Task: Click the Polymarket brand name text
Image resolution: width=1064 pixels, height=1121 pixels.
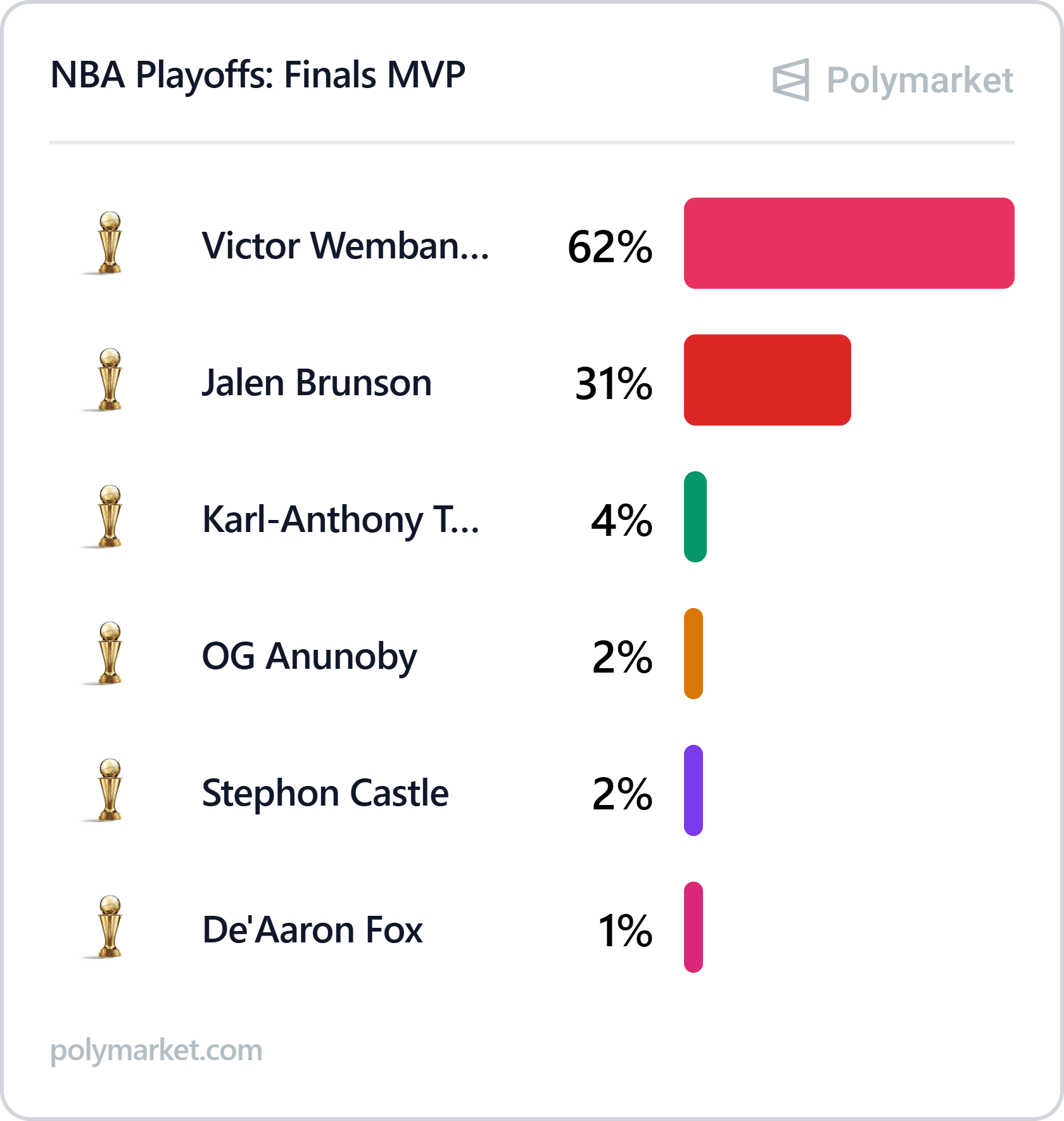Action: (x=920, y=81)
